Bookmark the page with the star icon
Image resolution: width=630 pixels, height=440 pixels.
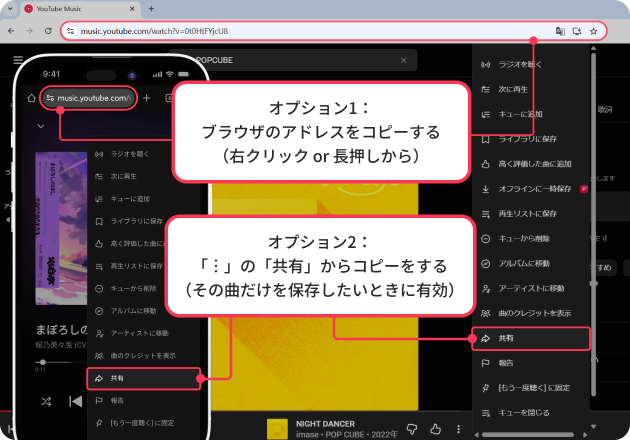point(594,31)
